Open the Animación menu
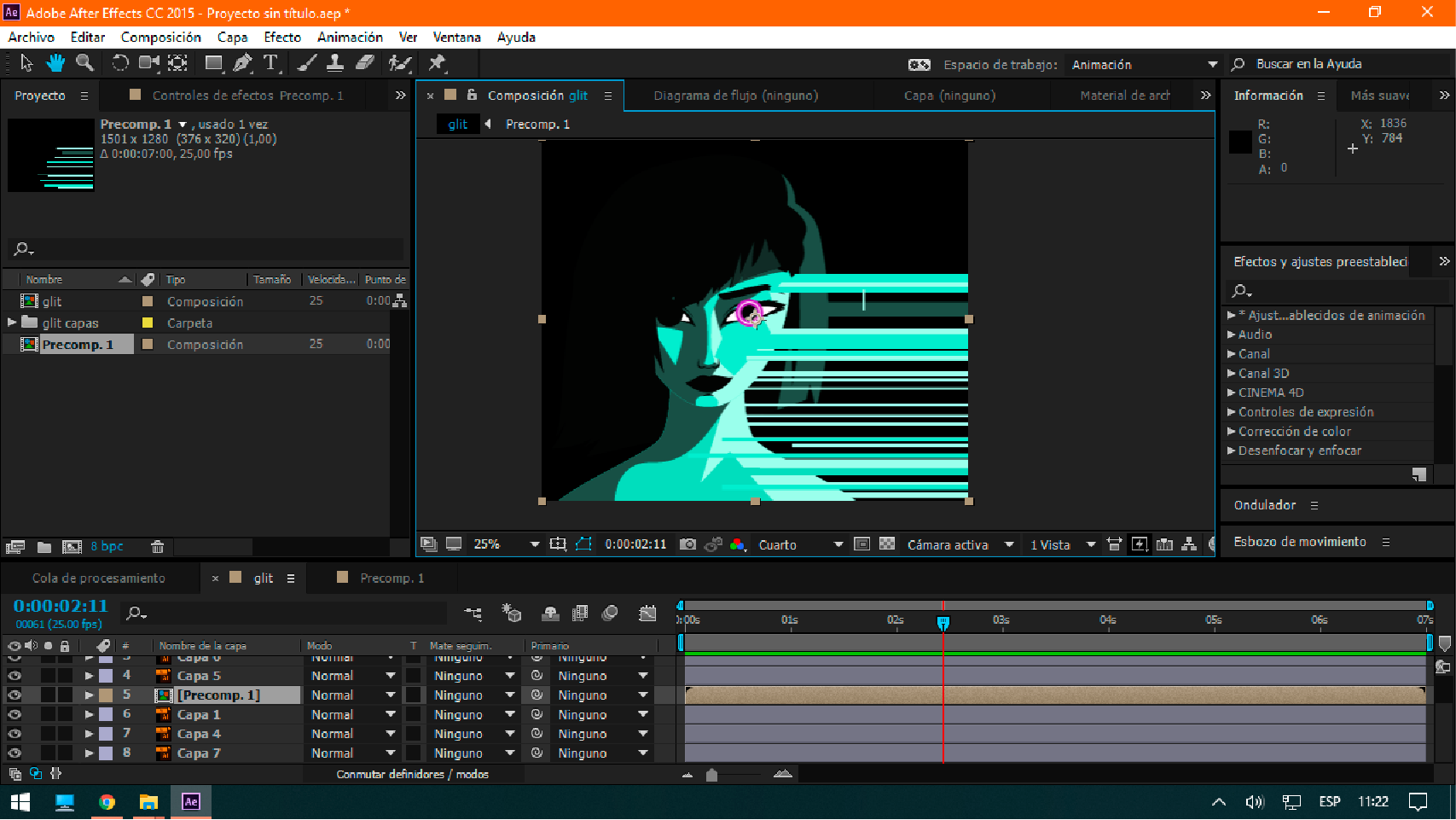 pyautogui.click(x=350, y=38)
